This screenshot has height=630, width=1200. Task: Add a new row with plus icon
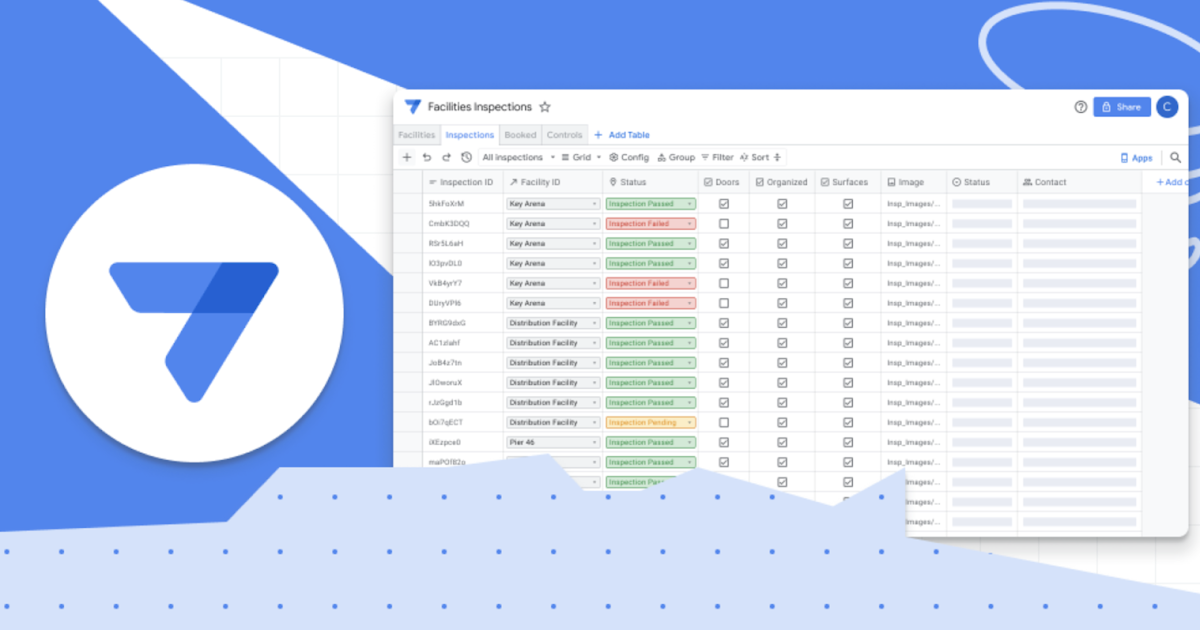[407, 157]
